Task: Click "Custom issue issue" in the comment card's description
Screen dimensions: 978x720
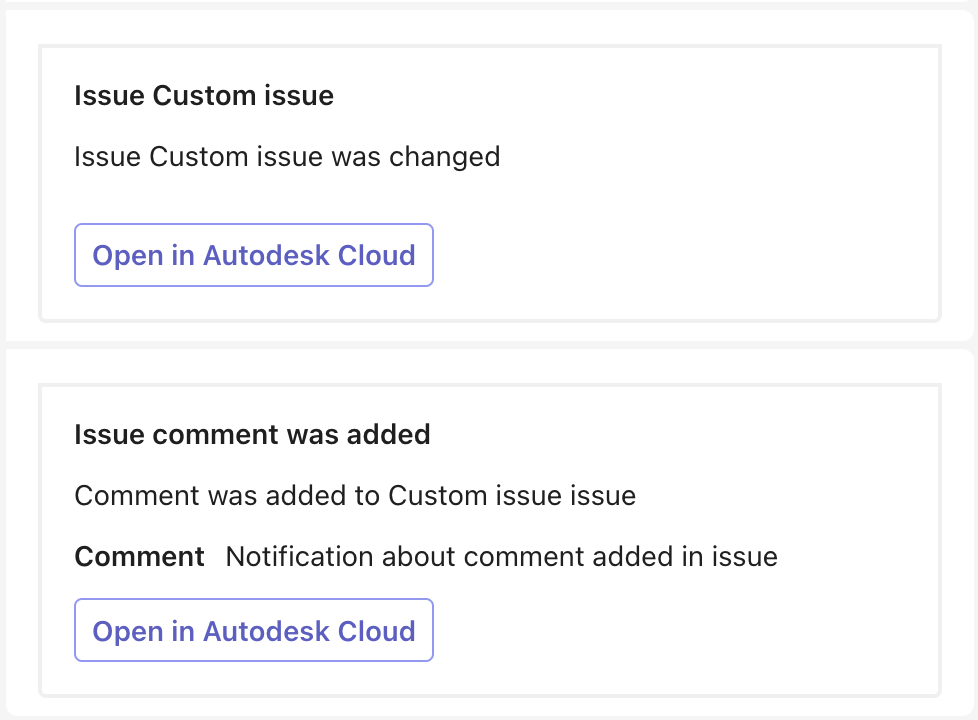Action: click(512, 495)
